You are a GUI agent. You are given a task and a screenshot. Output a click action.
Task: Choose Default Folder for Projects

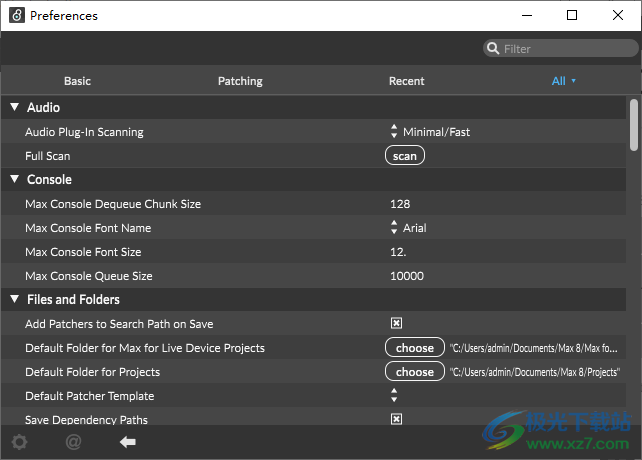(415, 372)
